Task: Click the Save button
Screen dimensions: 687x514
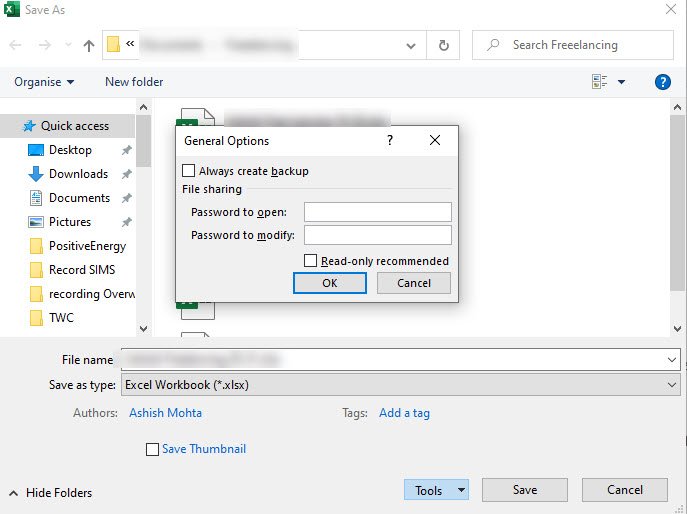Action: pyautogui.click(x=525, y=490)
